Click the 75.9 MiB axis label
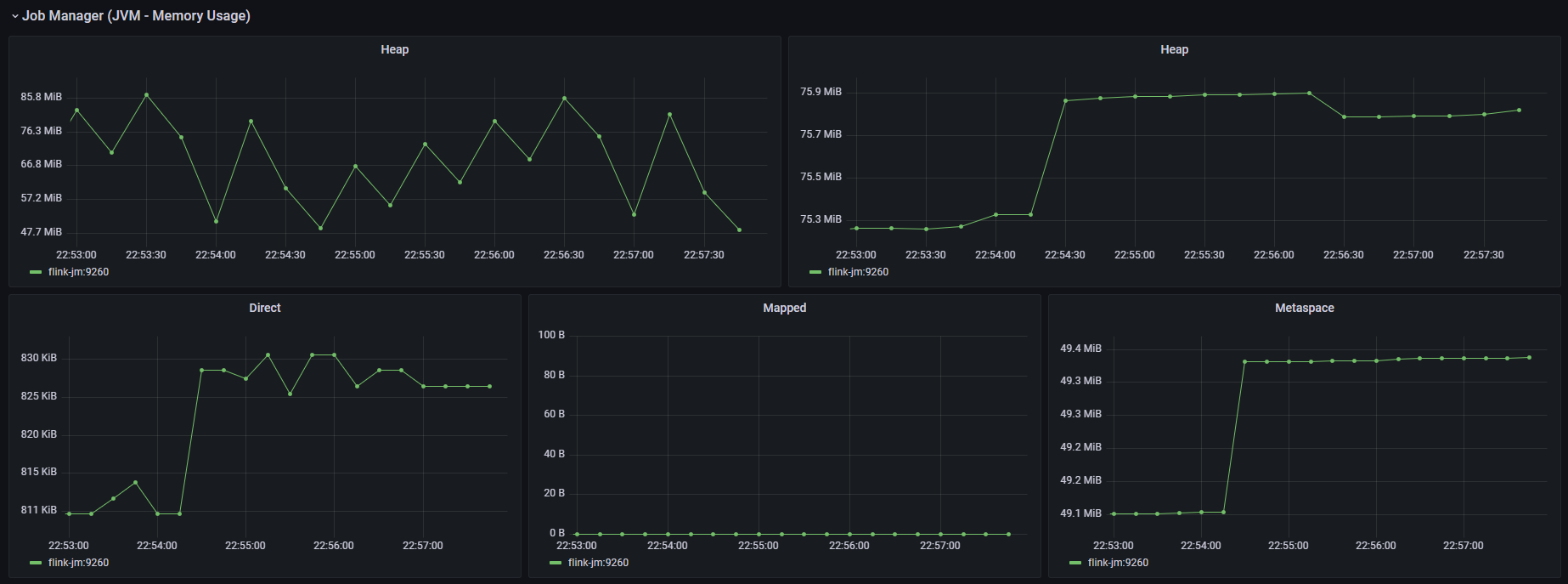 [x=821, y=92]
